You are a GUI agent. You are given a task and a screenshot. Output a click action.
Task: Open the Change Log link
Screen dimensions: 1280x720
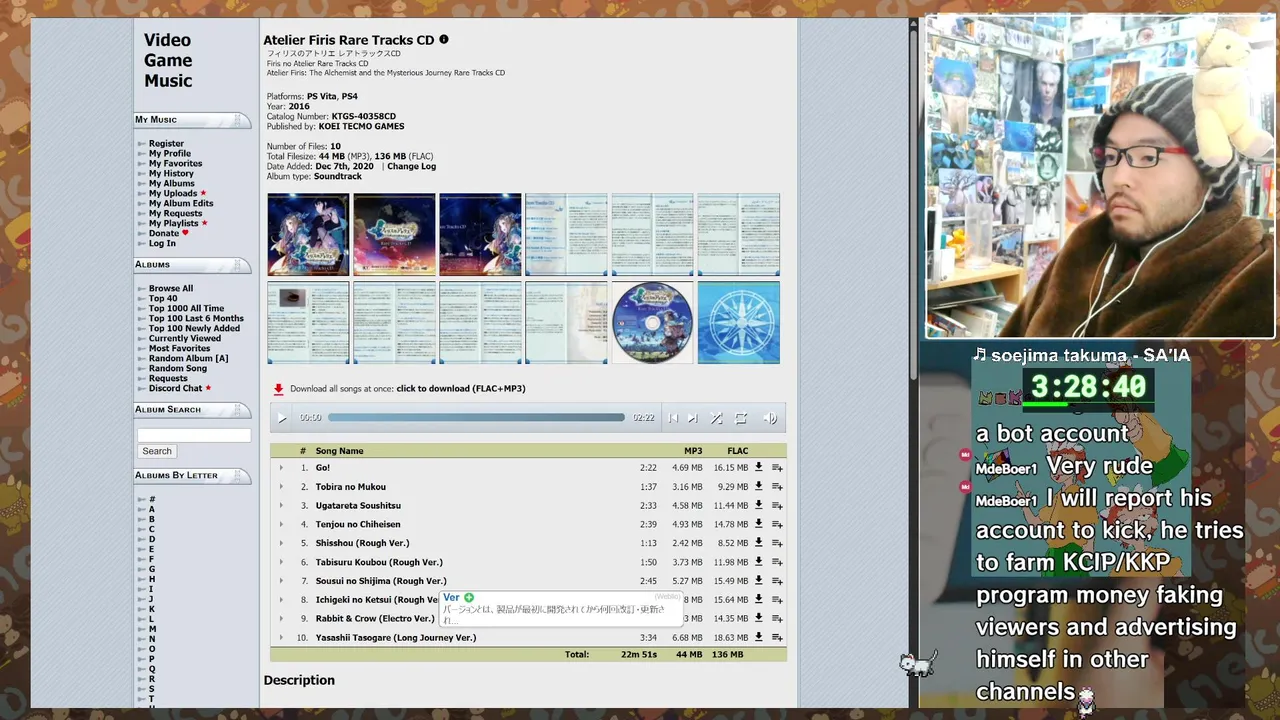tap(411, 167)
